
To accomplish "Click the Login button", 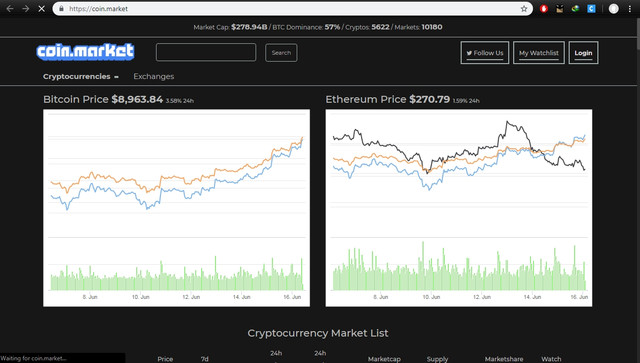I will click(583, 53).
